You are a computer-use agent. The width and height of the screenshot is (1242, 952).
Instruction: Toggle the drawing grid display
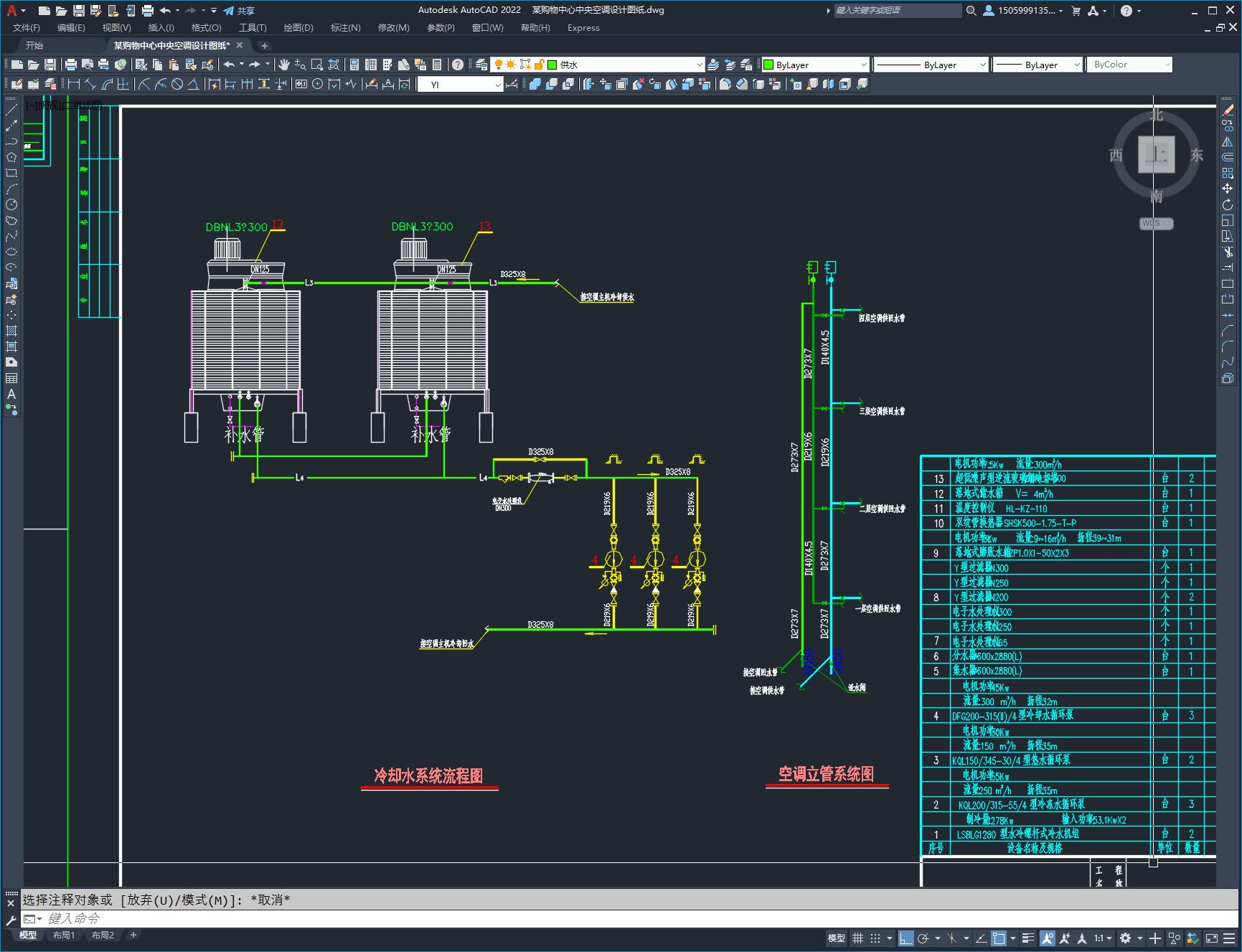pyautogui.click(x=857, y=938)
